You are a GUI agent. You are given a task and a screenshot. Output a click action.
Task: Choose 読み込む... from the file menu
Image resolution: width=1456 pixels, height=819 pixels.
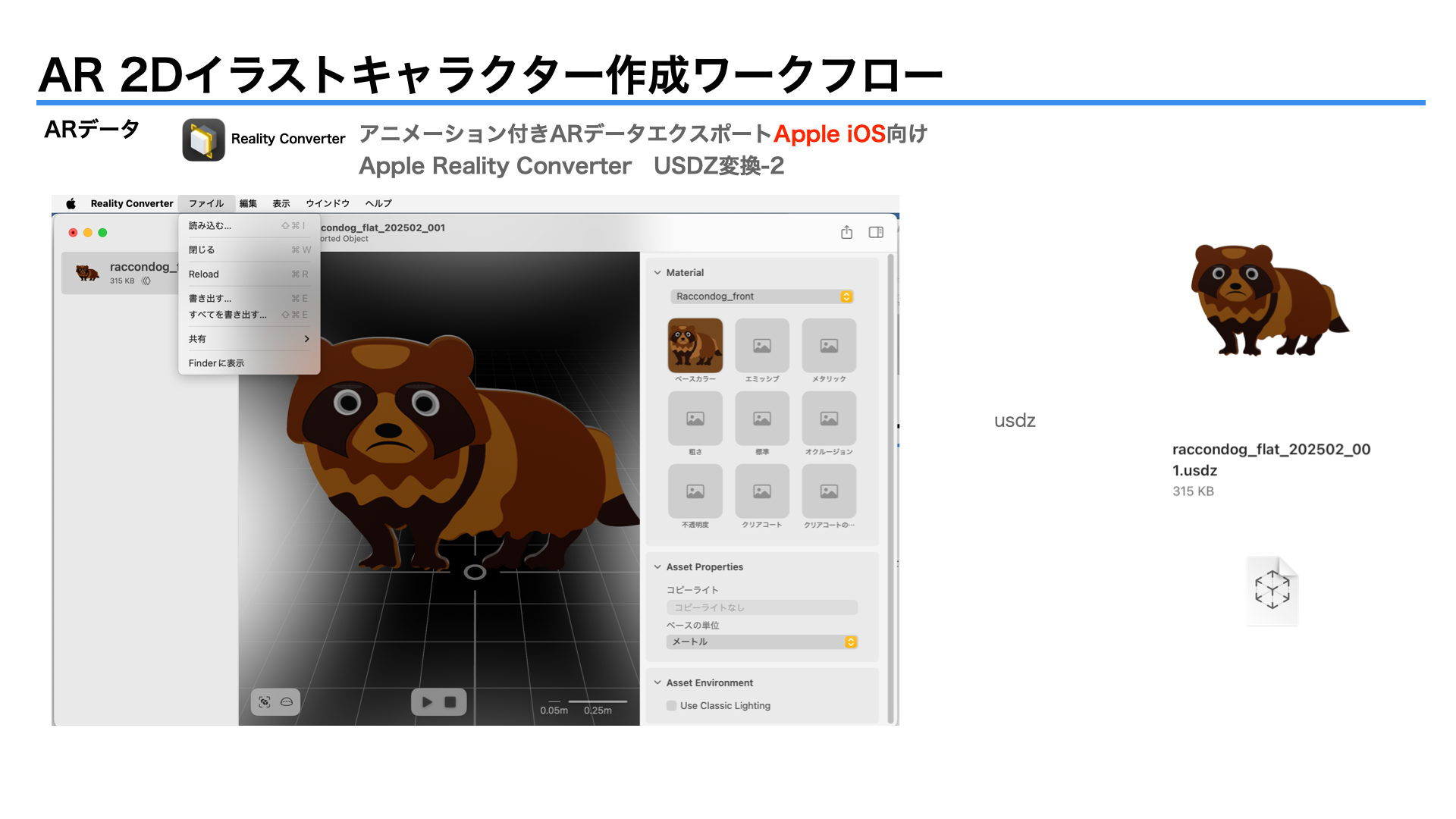coord(249,226)
